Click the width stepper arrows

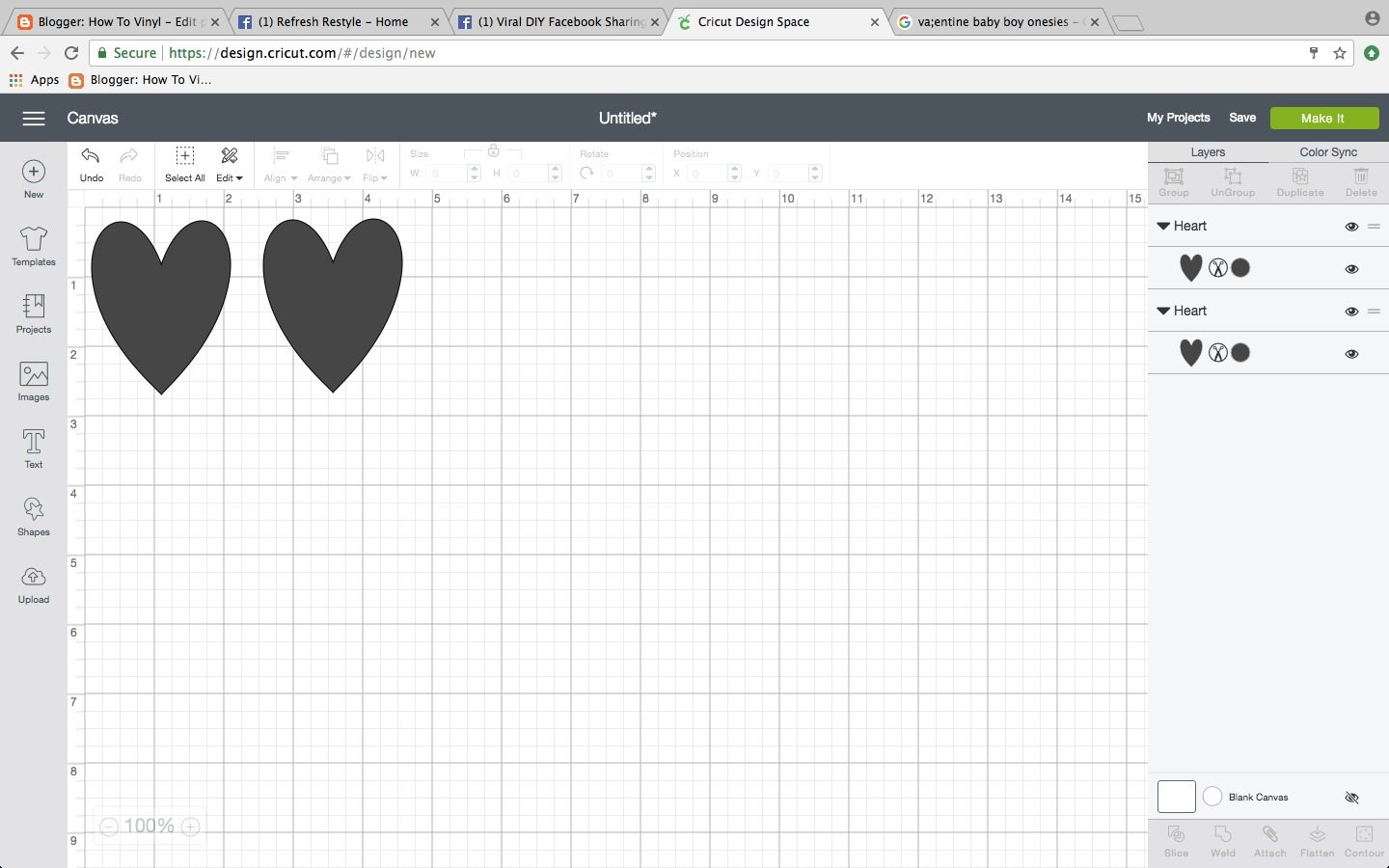tap(474, 174)
